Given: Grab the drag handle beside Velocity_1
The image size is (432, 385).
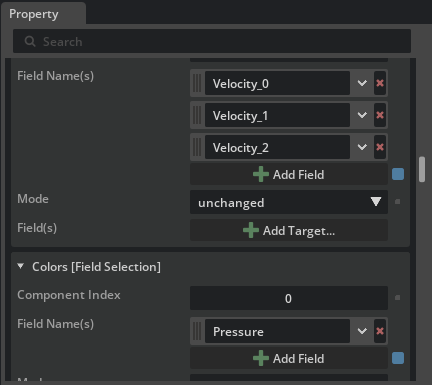Looking at the screenshot, I should tap(197, 115).
